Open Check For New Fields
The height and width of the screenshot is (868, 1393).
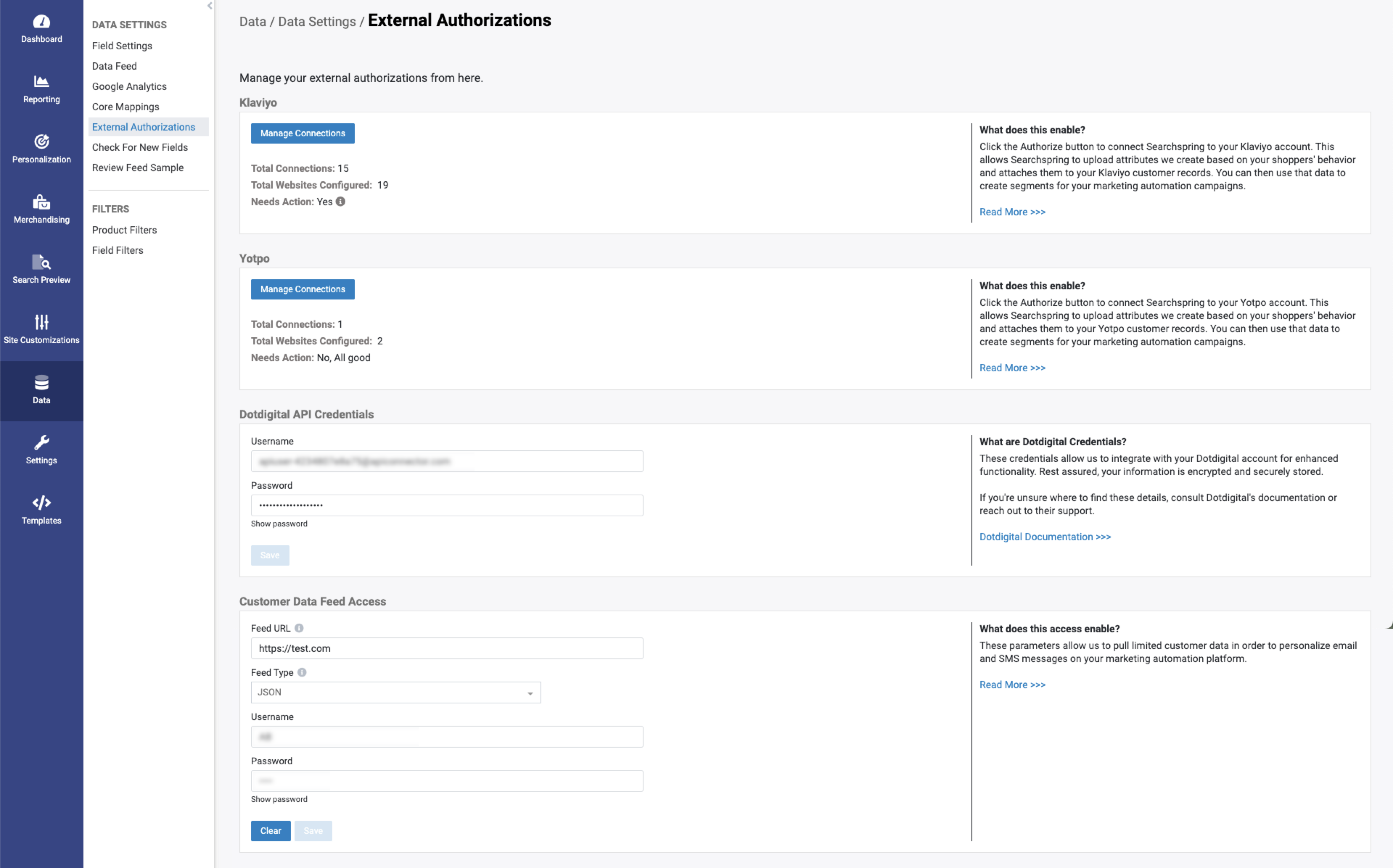point(140,148)
